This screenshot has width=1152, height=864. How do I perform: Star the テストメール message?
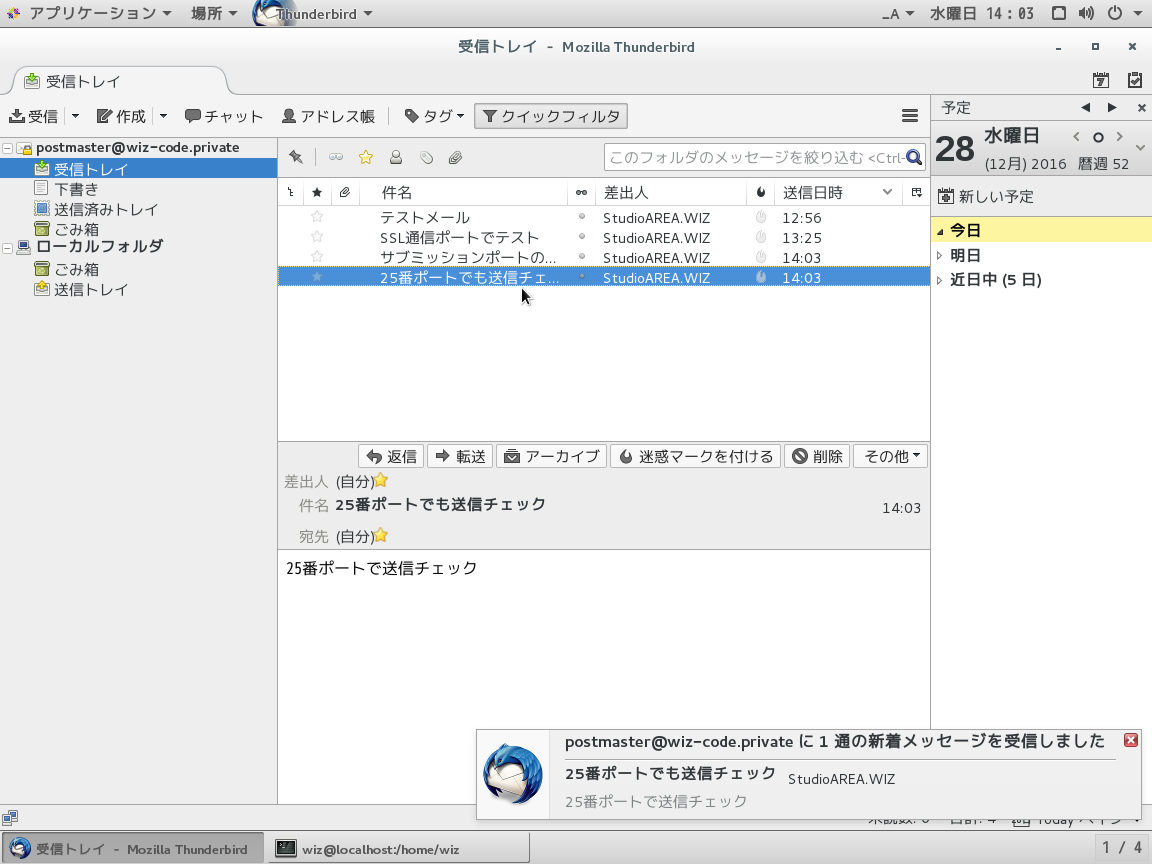pos(317,217)
